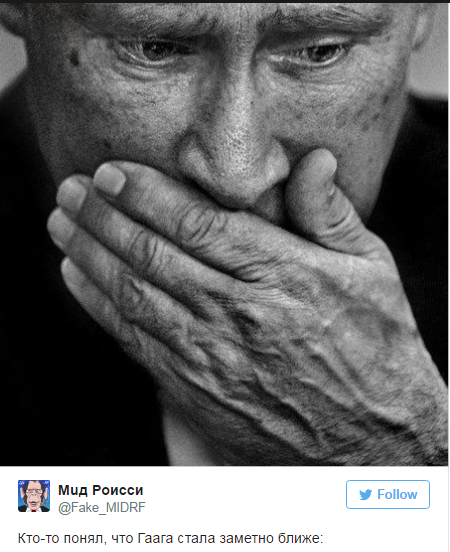This screenshot has height=552, width=450.
Task: Open the @Fake_MIDRF handle link
Action: (101, 507)
